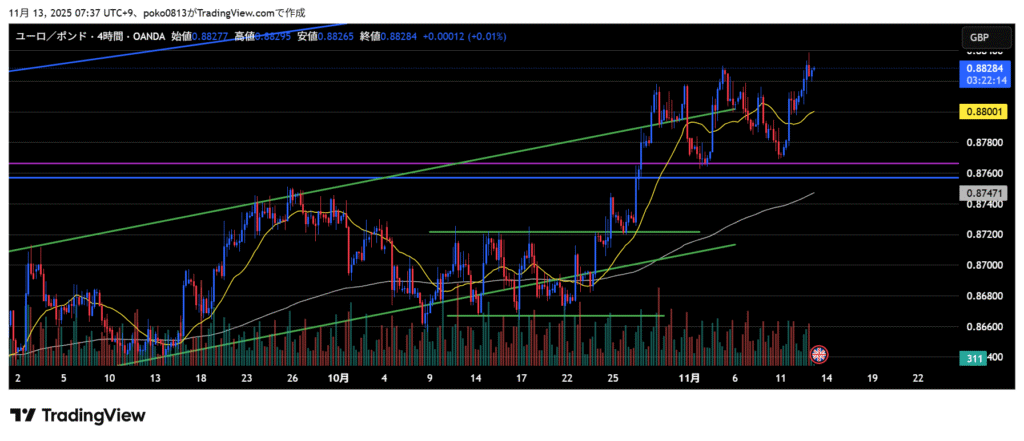
Task: Click the 22 date label at far right
Action: 917,379
